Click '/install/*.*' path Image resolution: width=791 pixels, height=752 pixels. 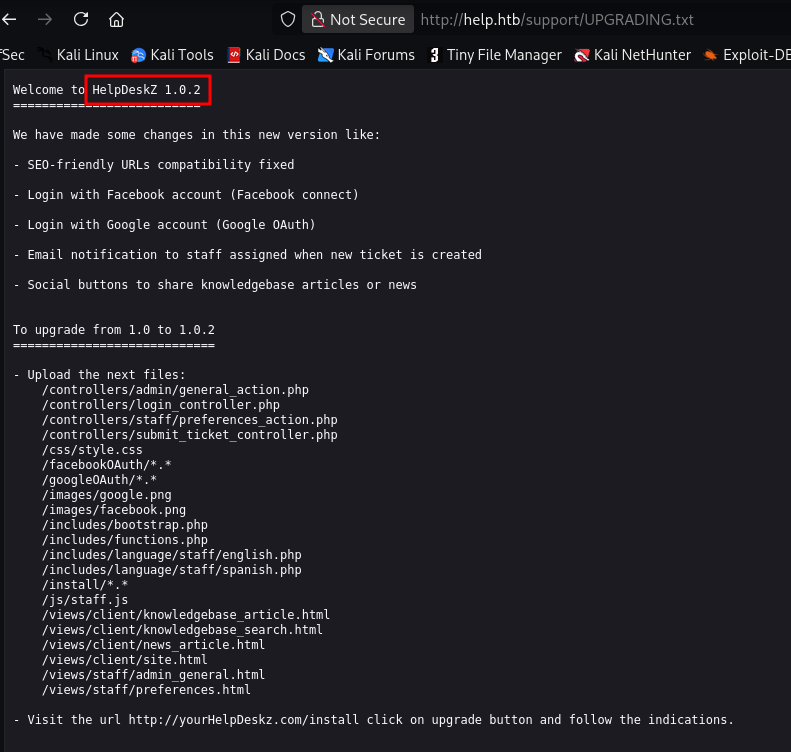[85, 585]
